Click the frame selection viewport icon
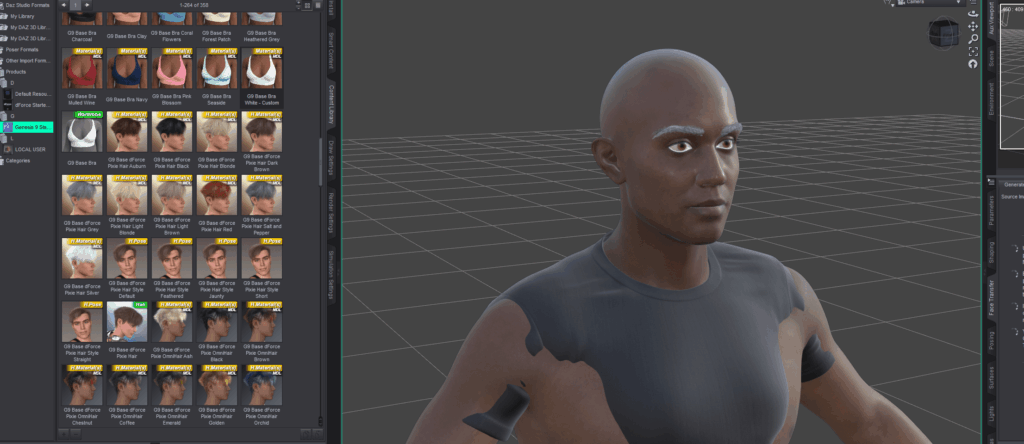The height and width of the screenshot is (444, 1024). pyautogui.click(x=973, y=51)
